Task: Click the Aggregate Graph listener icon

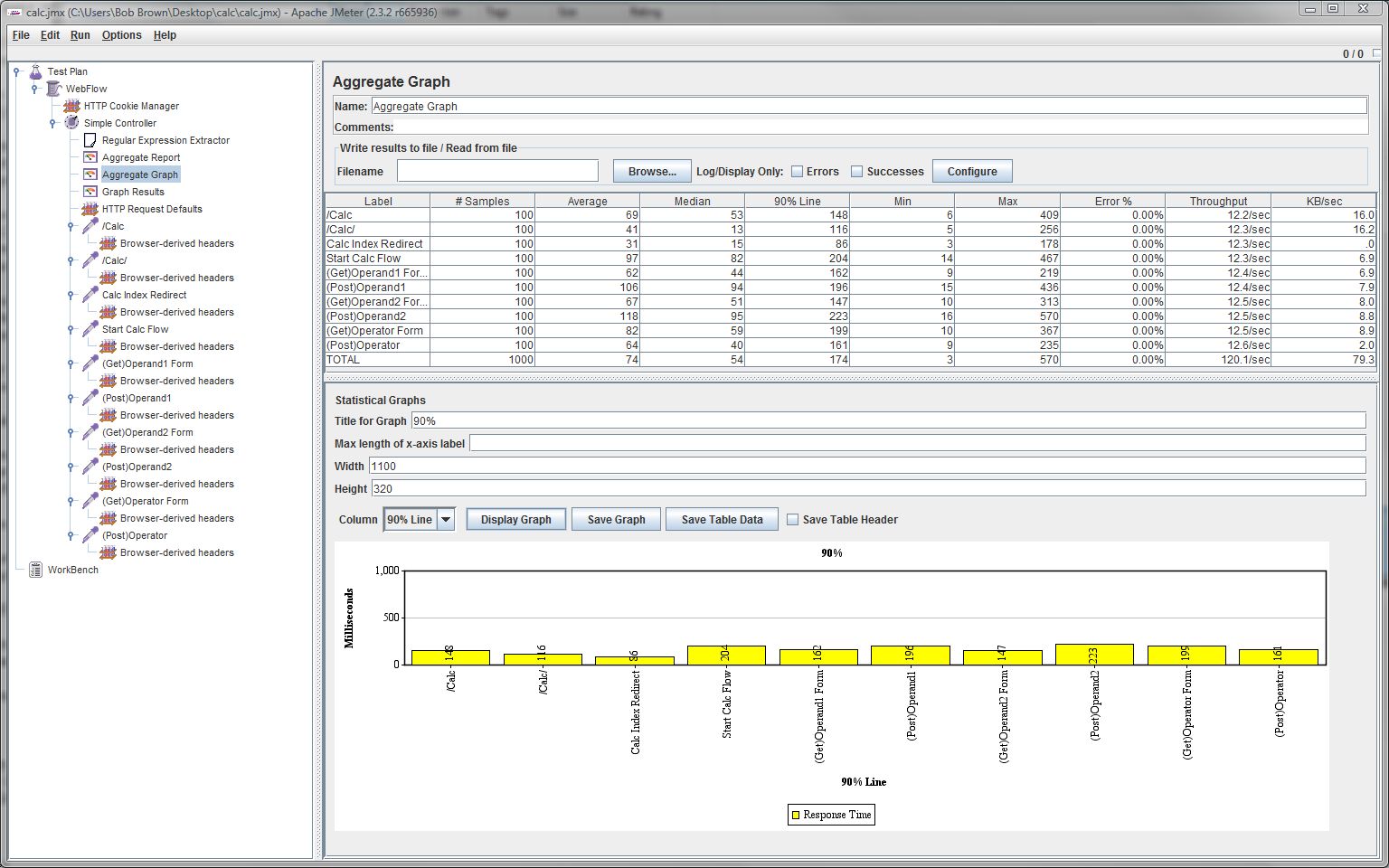Action: 90,175
